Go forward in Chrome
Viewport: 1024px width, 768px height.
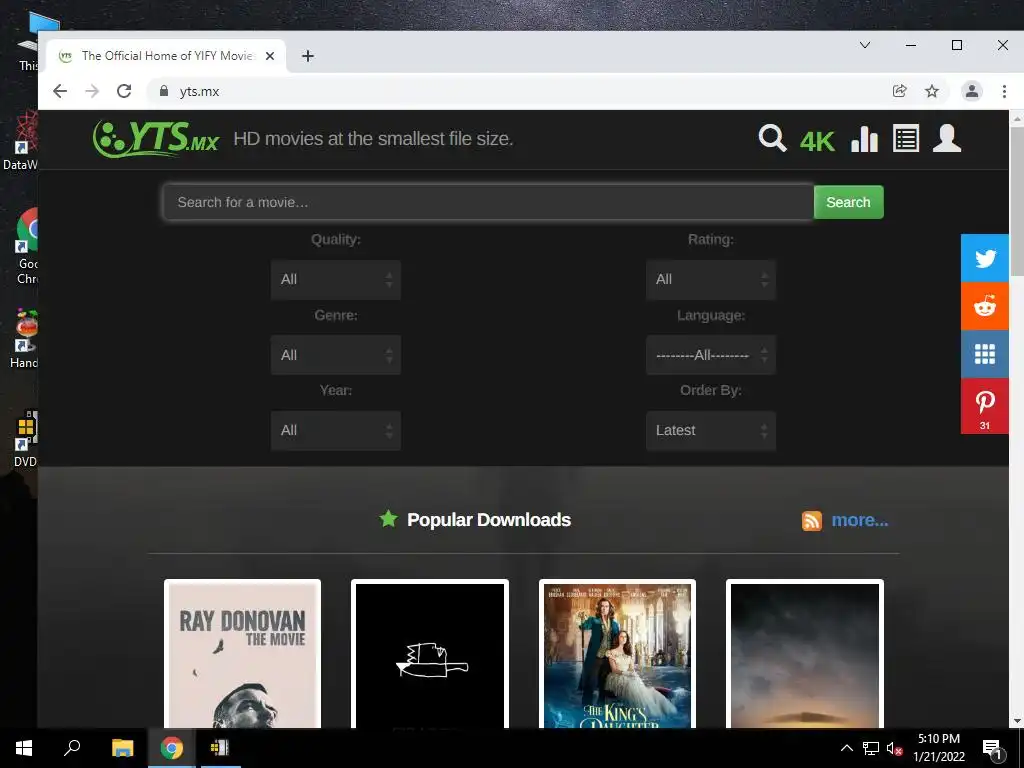coord(92,91)
